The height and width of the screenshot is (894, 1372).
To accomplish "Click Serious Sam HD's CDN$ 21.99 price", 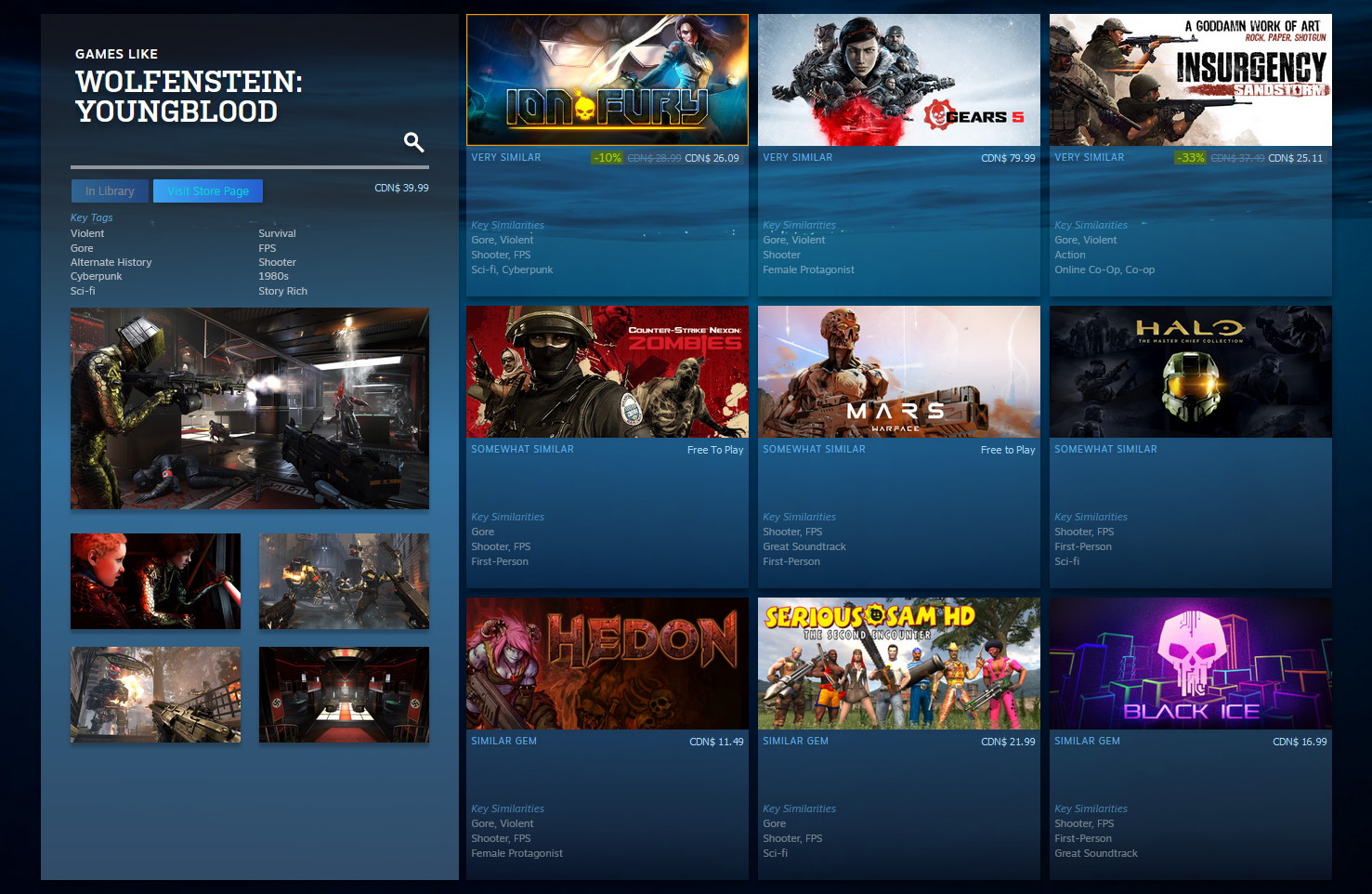I will pos(1008,742).
